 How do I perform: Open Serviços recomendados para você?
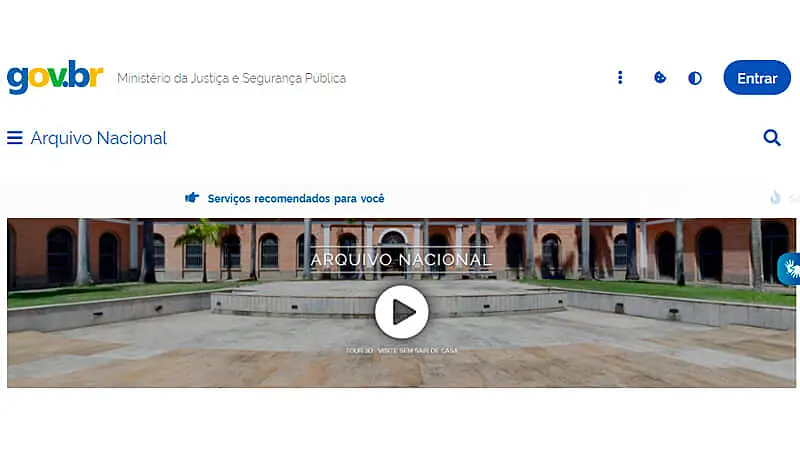coord(296,198)
